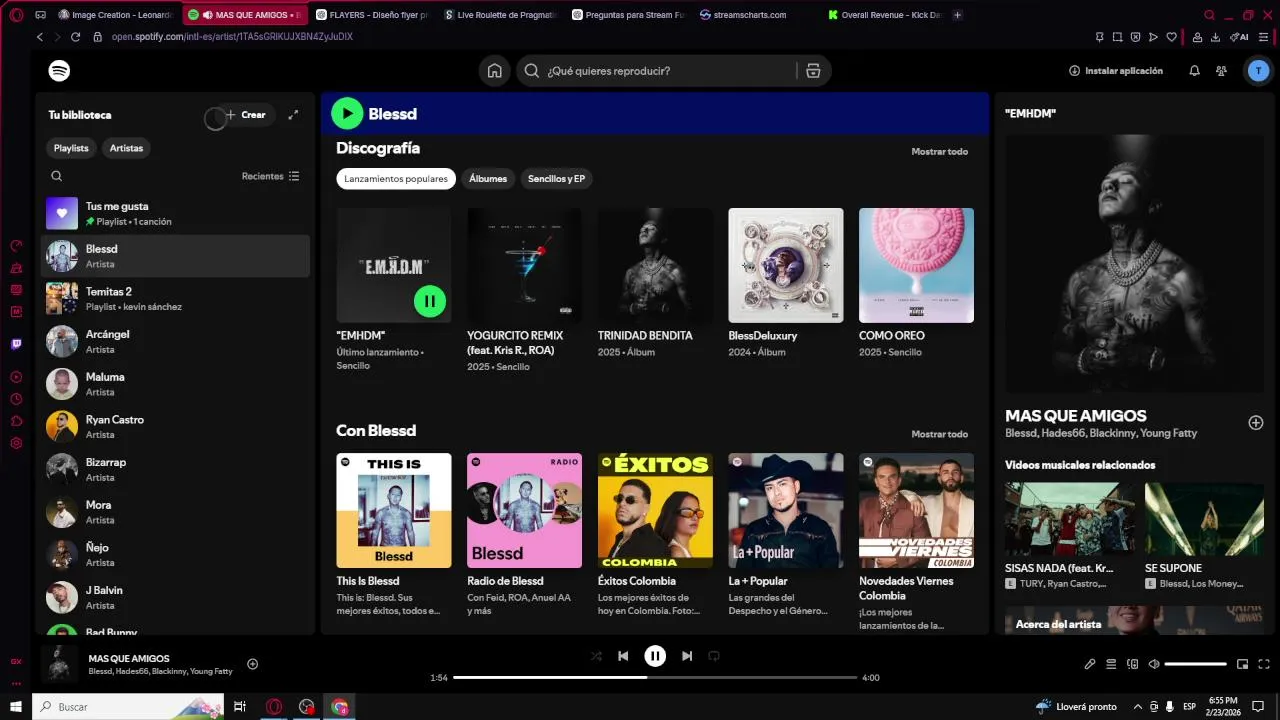This screenshot has height=720, width=1280.
Task: Open This Is Blessd playlist
Action: 393,510
